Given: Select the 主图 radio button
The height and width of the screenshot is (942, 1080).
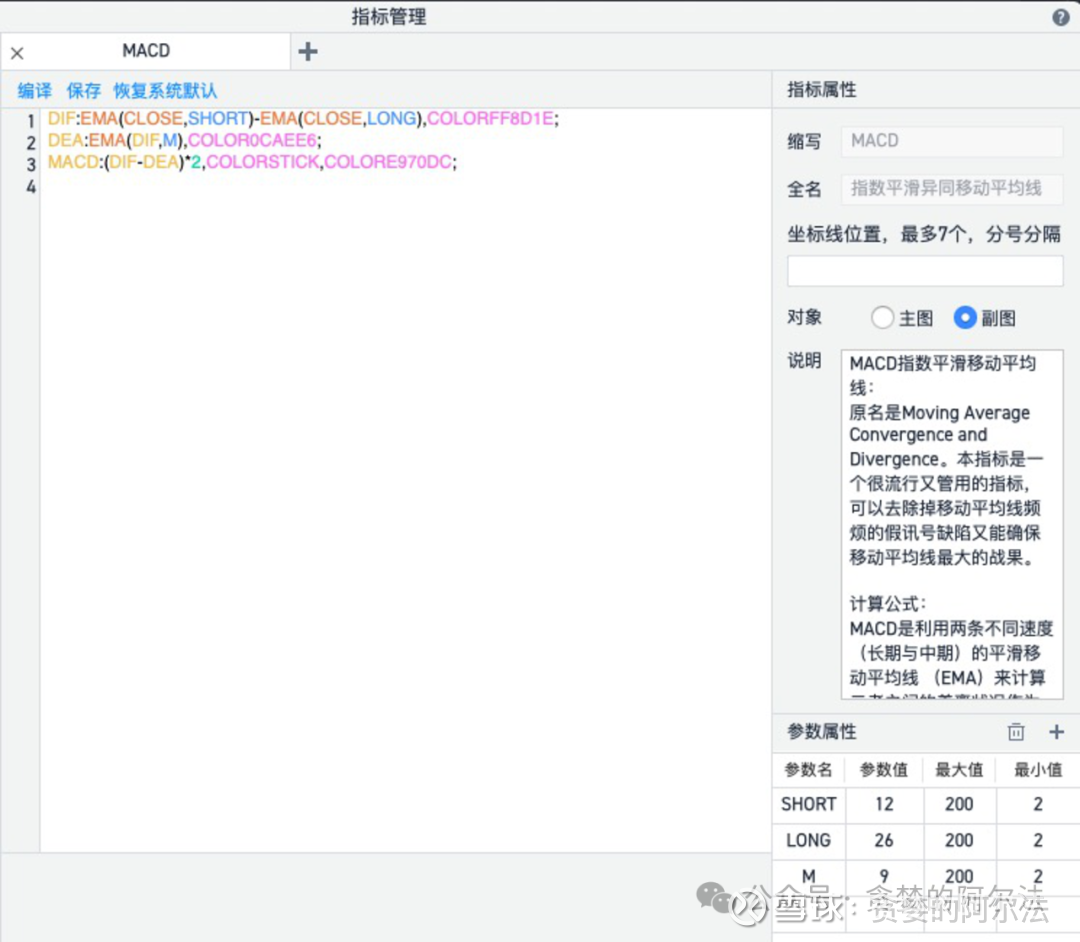Looking at the screenshot, I should (x=882, y=317).
